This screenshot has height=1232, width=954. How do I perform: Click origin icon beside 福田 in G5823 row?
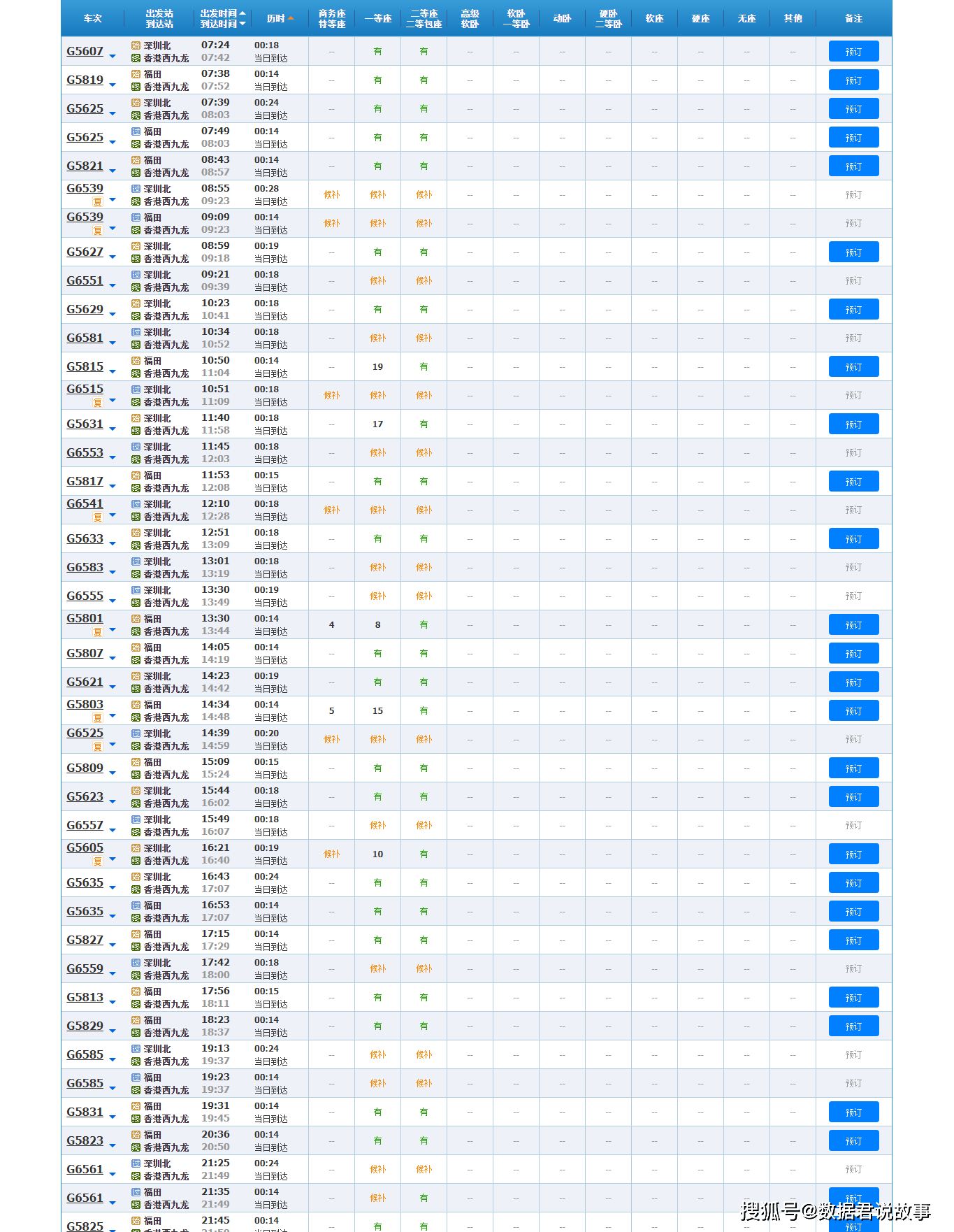[136, 1135]
